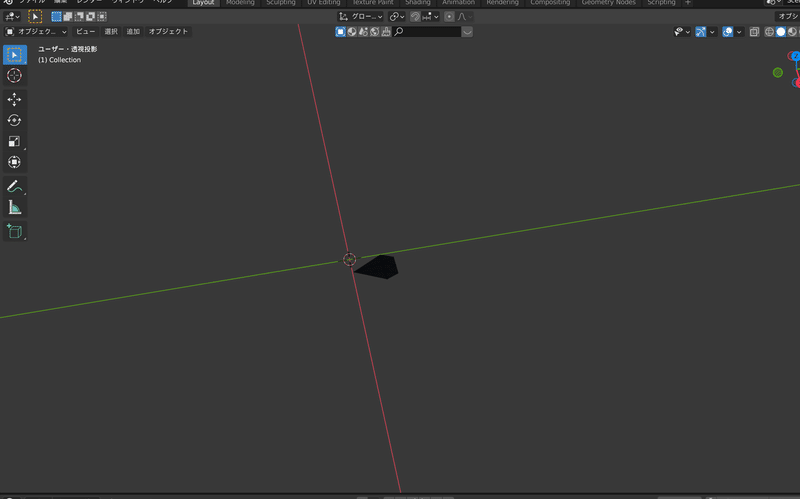Open the オプション options button in header
The height and width of the screenshot is (499, 800).
(787, 17)
